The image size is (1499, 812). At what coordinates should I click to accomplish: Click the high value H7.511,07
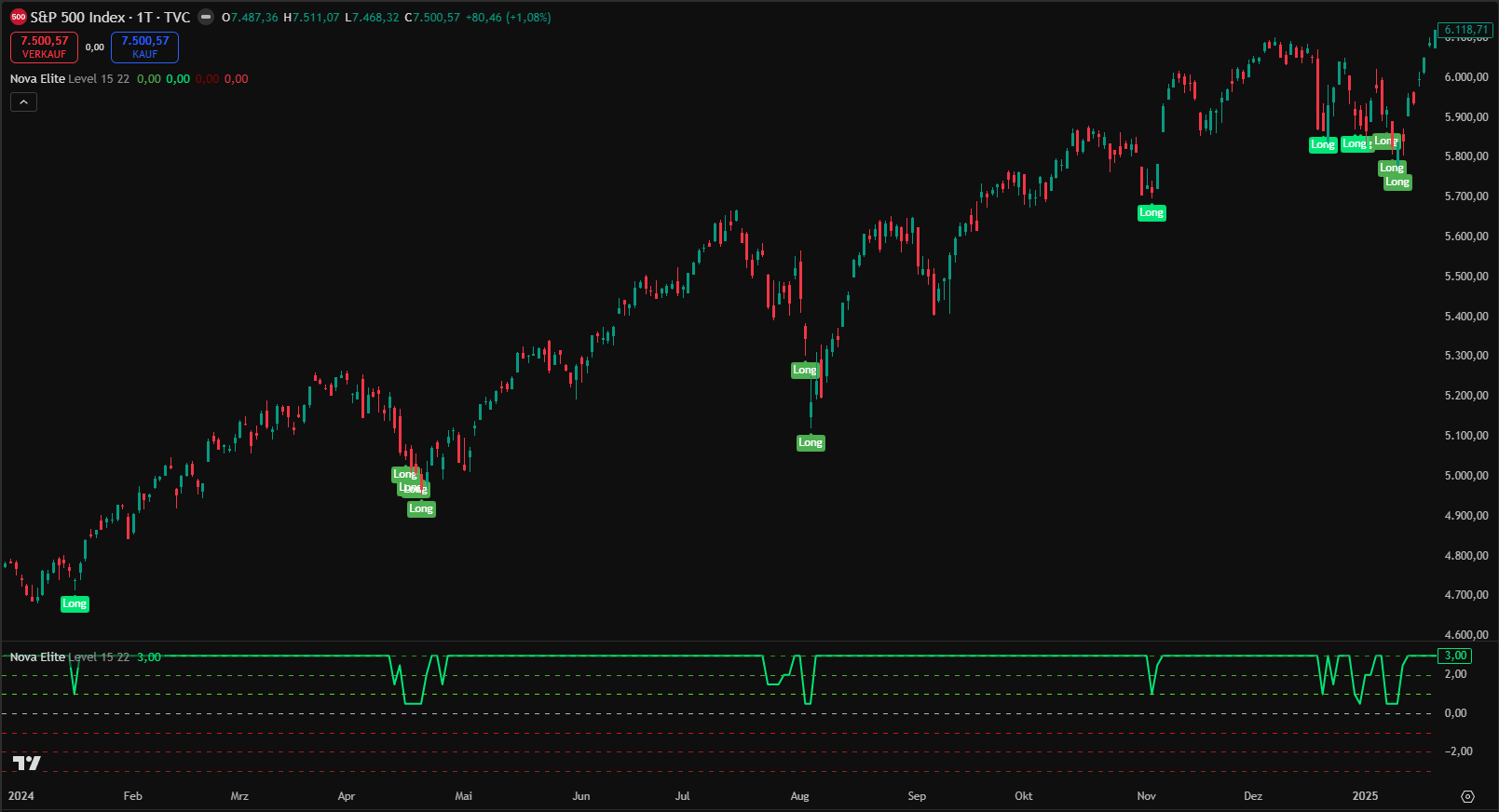(x=311, y=18)
